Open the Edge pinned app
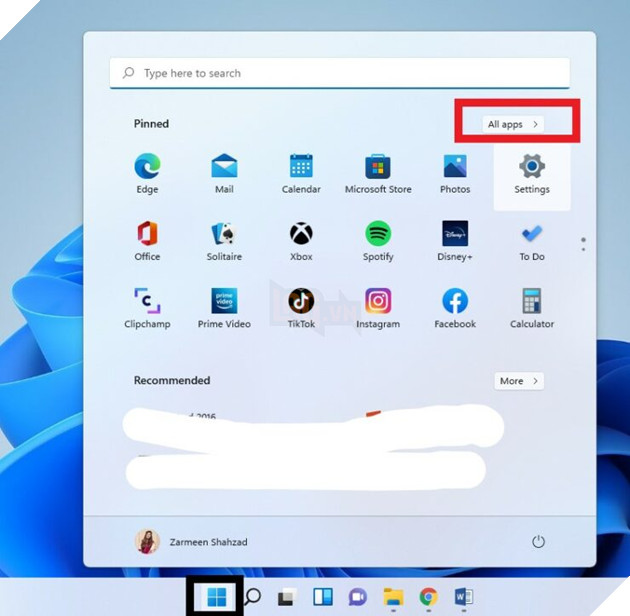The image size is (630, 616). click(147, 173)
